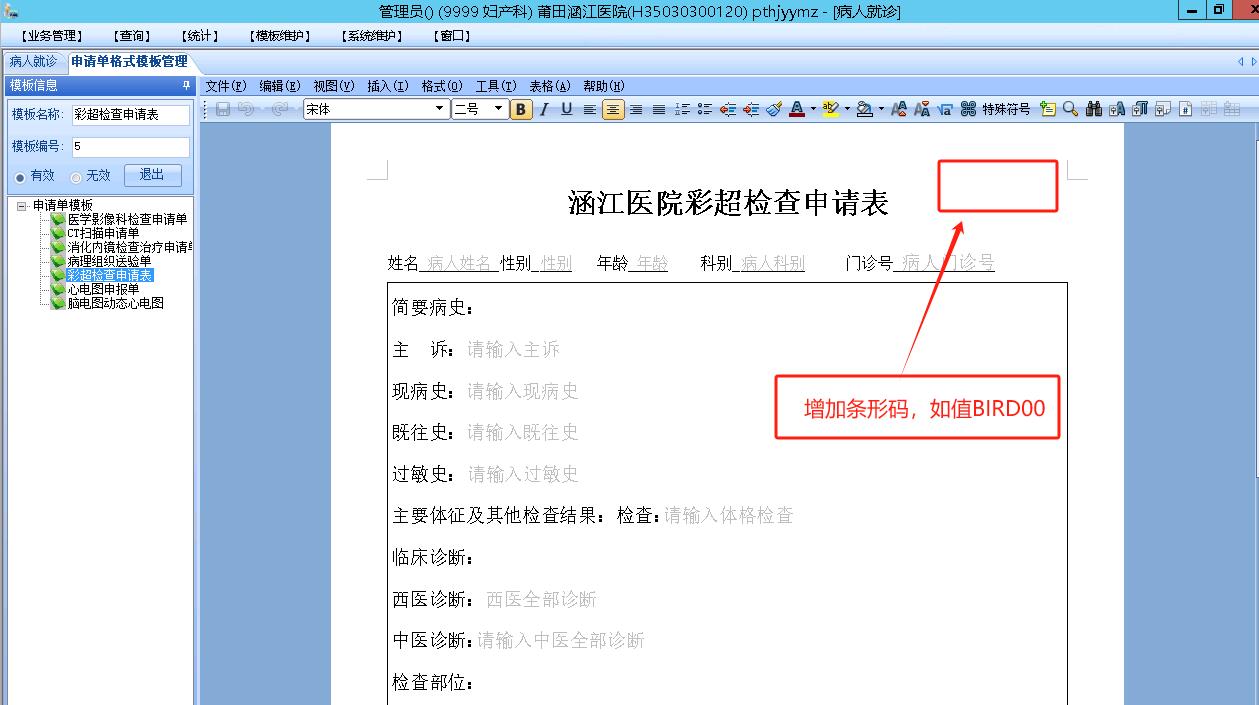Pin the 模板信息 panel
The width and height of the screenshot is (1259, 705).
click(x=186, y=86)
